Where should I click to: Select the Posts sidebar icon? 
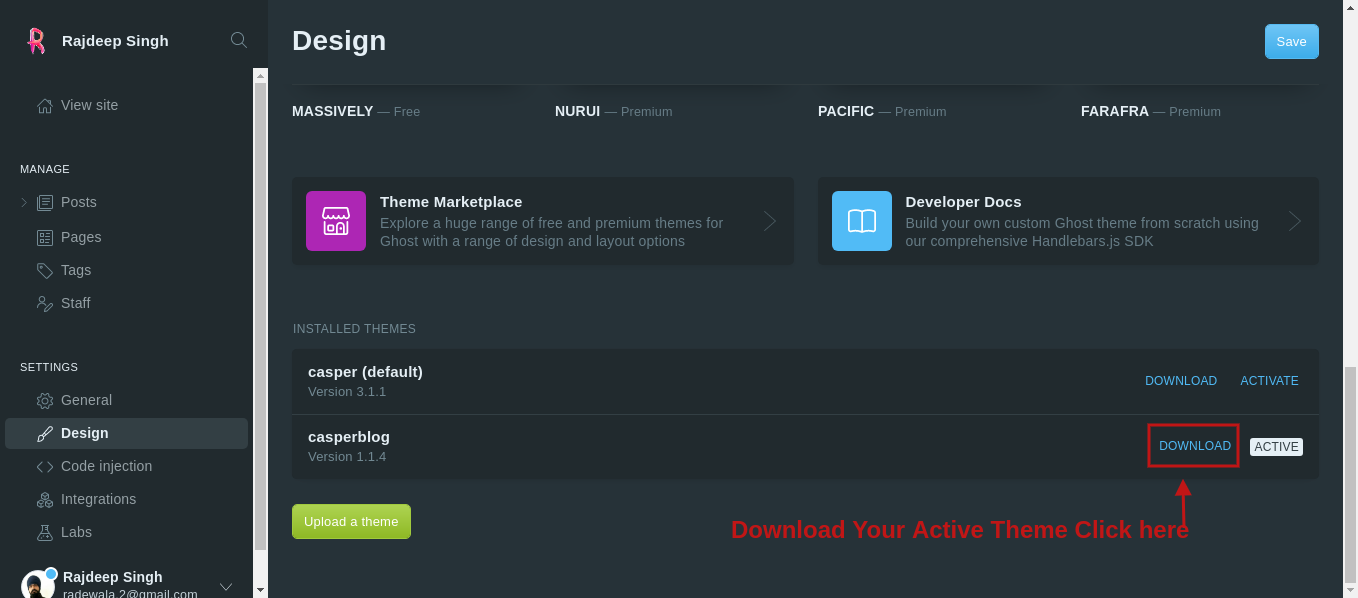click(44, 202)
